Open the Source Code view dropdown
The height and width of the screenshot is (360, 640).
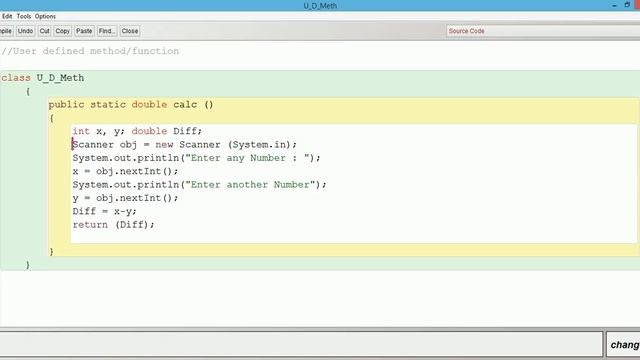coord(543,31)
